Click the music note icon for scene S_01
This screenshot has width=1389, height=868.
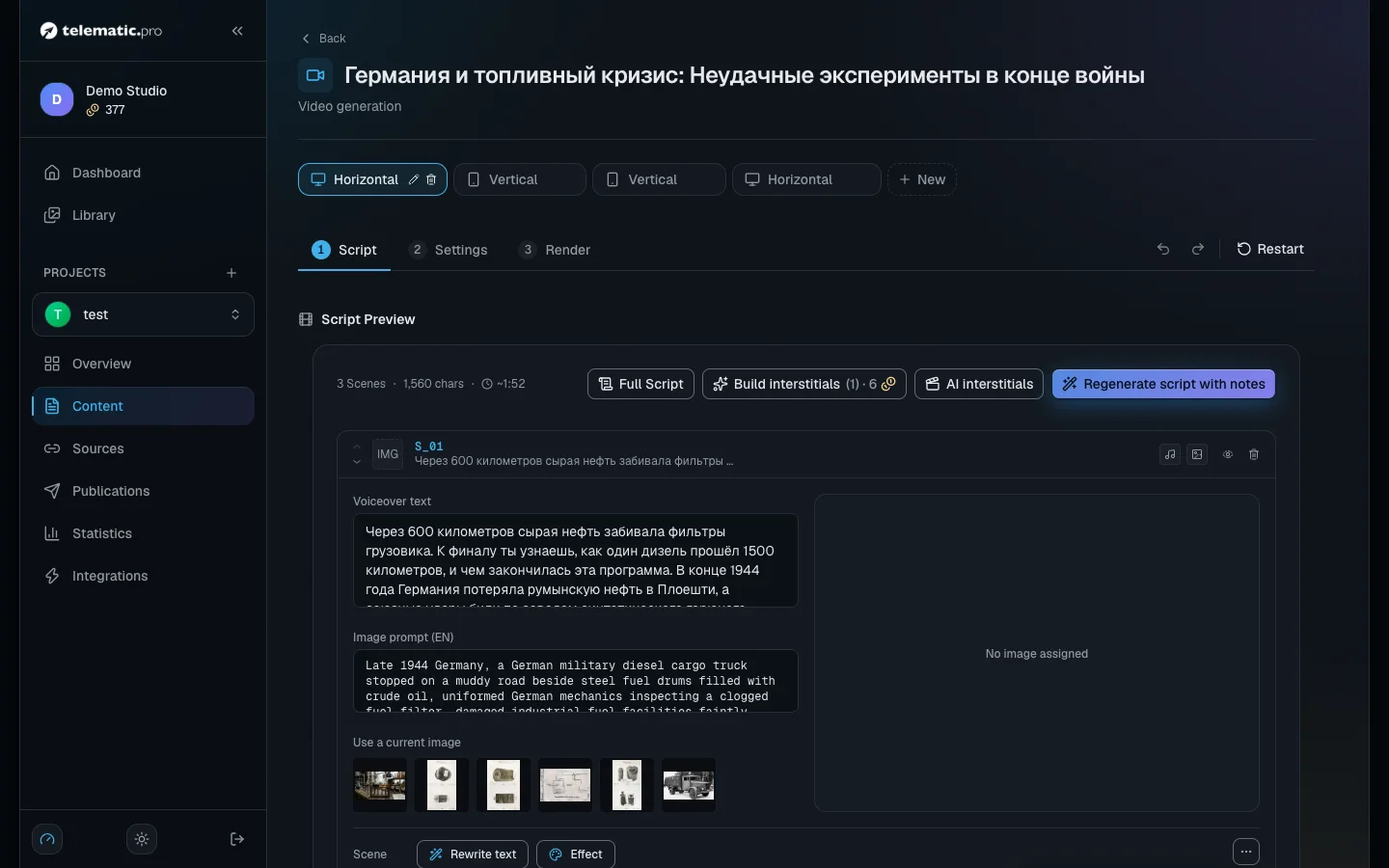(x=1170, y=454)
